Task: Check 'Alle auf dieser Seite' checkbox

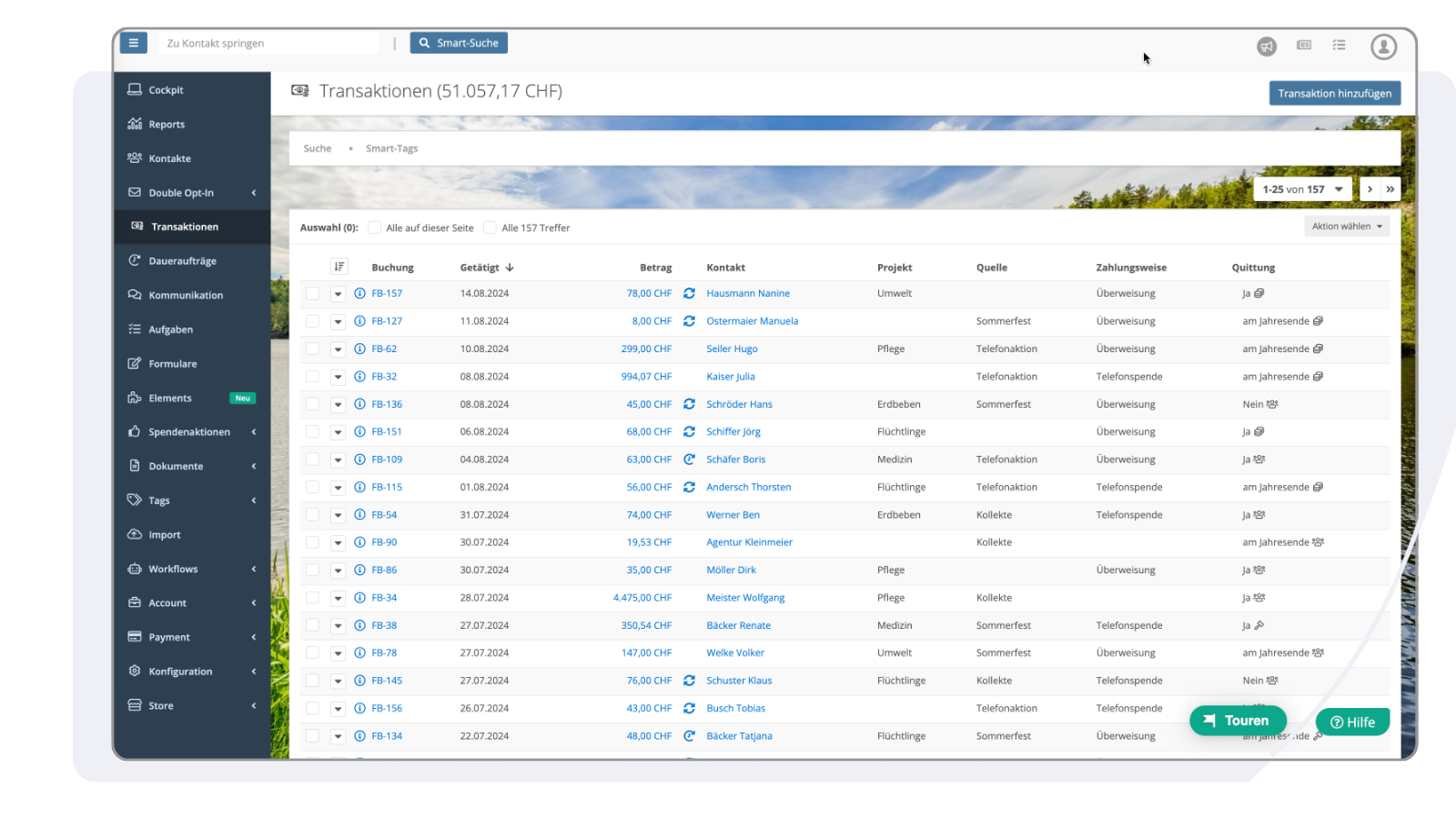Action: coord(374,227)
